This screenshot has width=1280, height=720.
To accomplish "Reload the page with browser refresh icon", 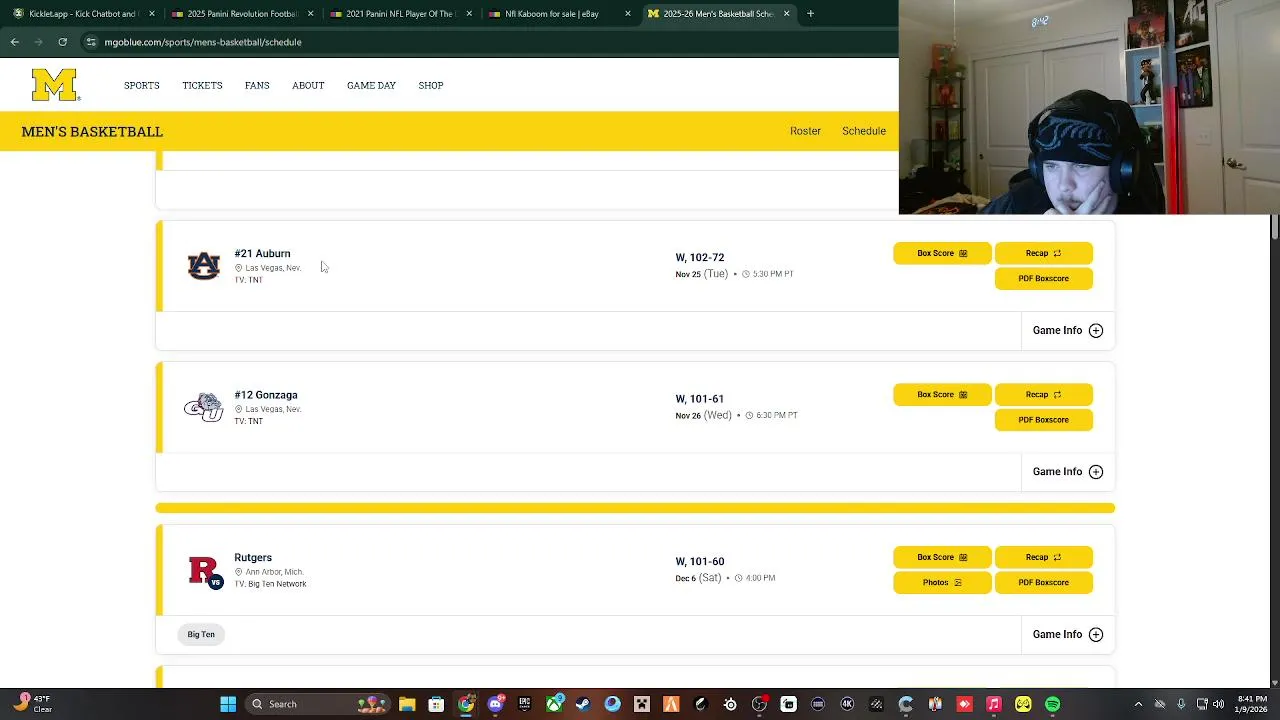I will [x=62, y=42].
